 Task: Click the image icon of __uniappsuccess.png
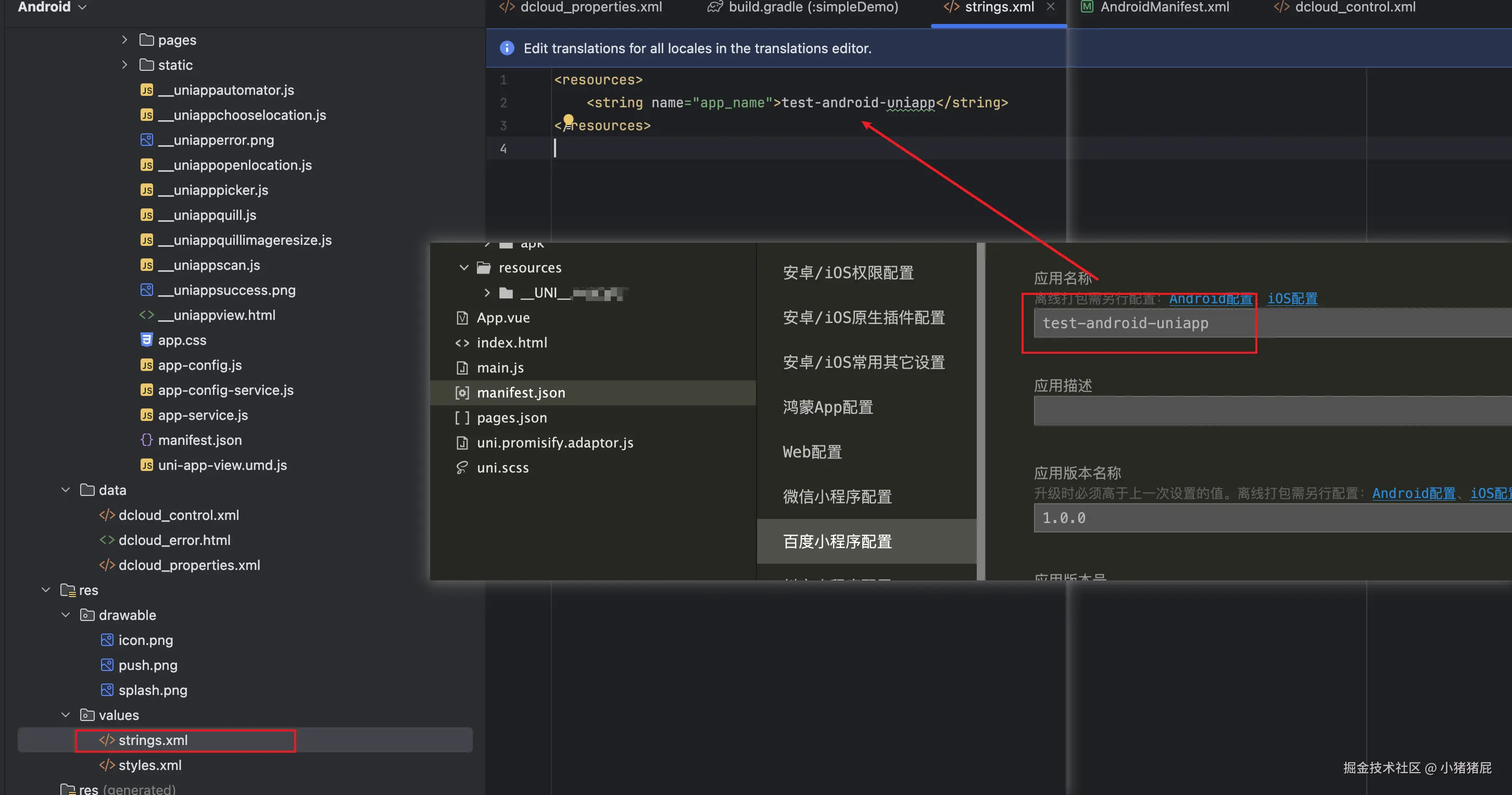pyautogui.click(x=147, y=290)
